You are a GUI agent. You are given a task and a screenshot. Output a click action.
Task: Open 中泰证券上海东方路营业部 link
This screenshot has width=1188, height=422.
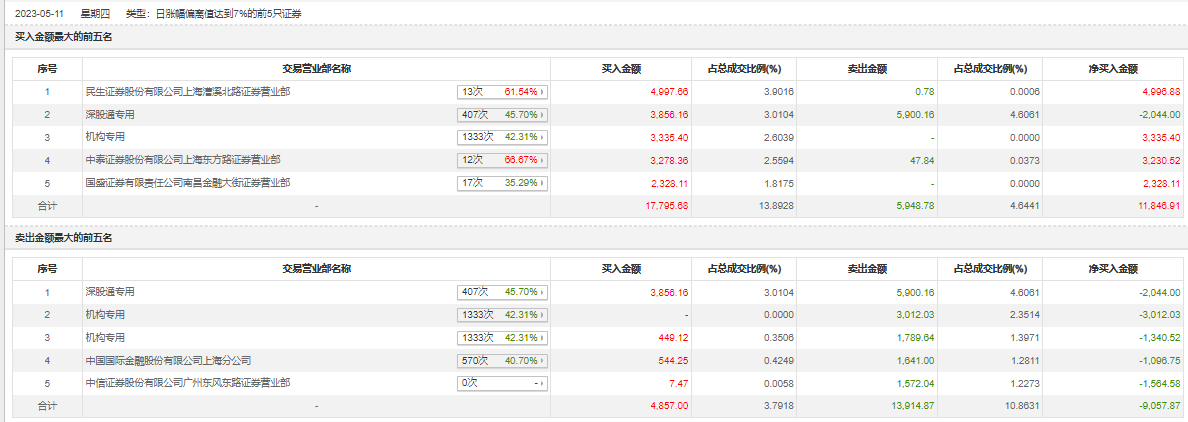tap(183, 159)
